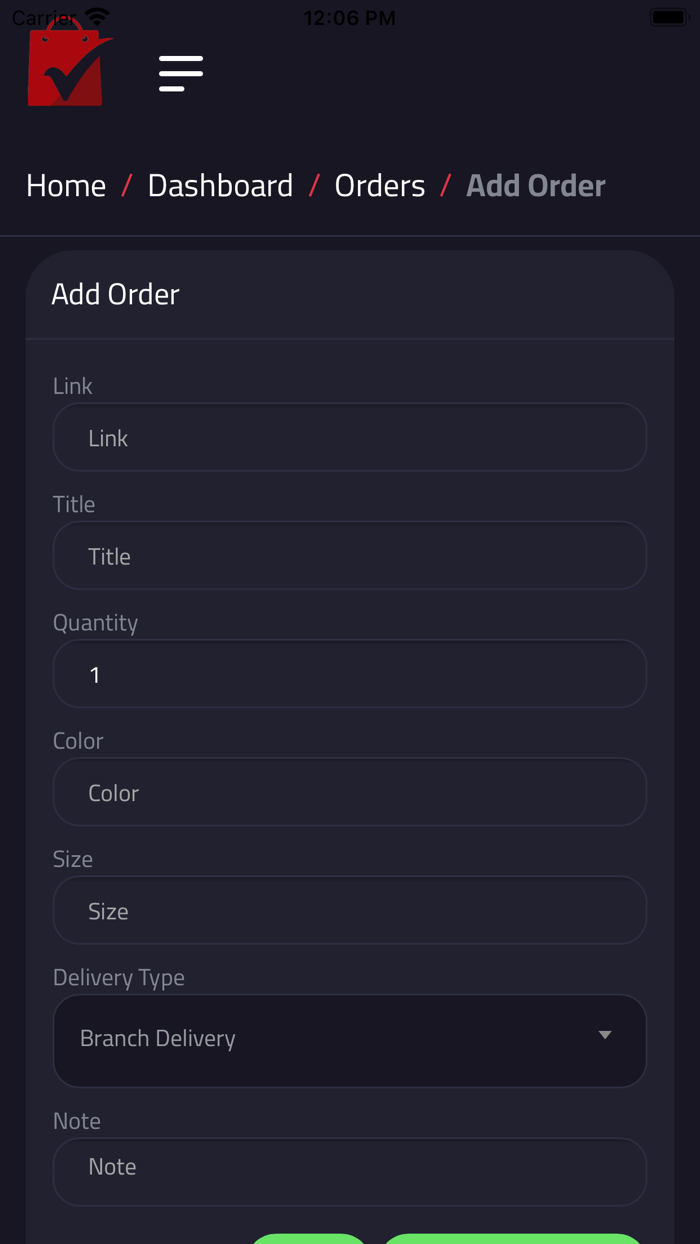Screen dimensions: 700x1244
Task: Open the hamburger navigation menu
Action: (181, 74)
